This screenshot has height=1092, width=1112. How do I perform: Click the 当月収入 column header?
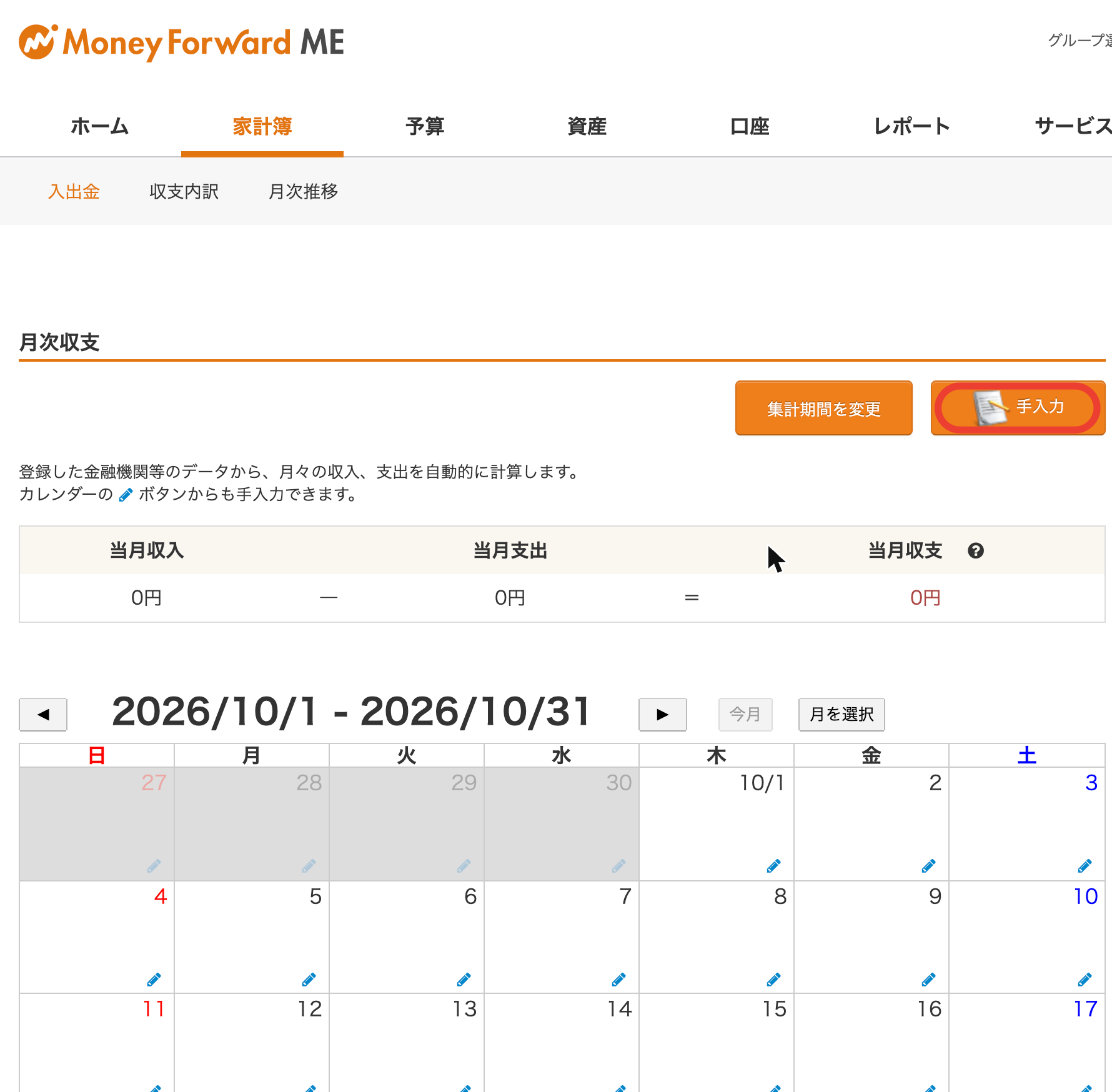147,551
